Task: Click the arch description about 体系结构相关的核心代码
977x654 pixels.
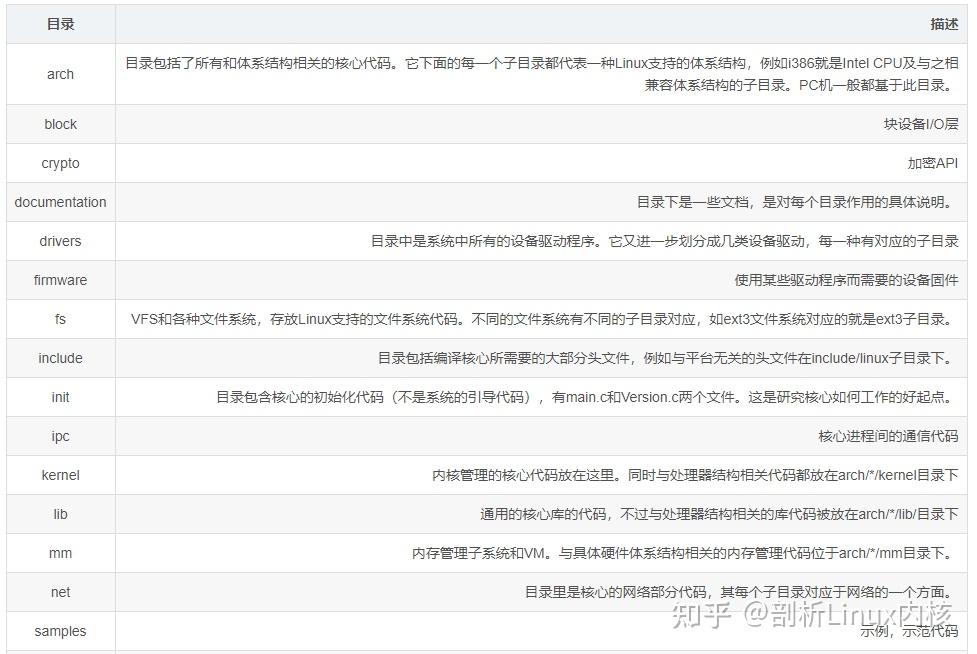Action: tap(541, 74)
